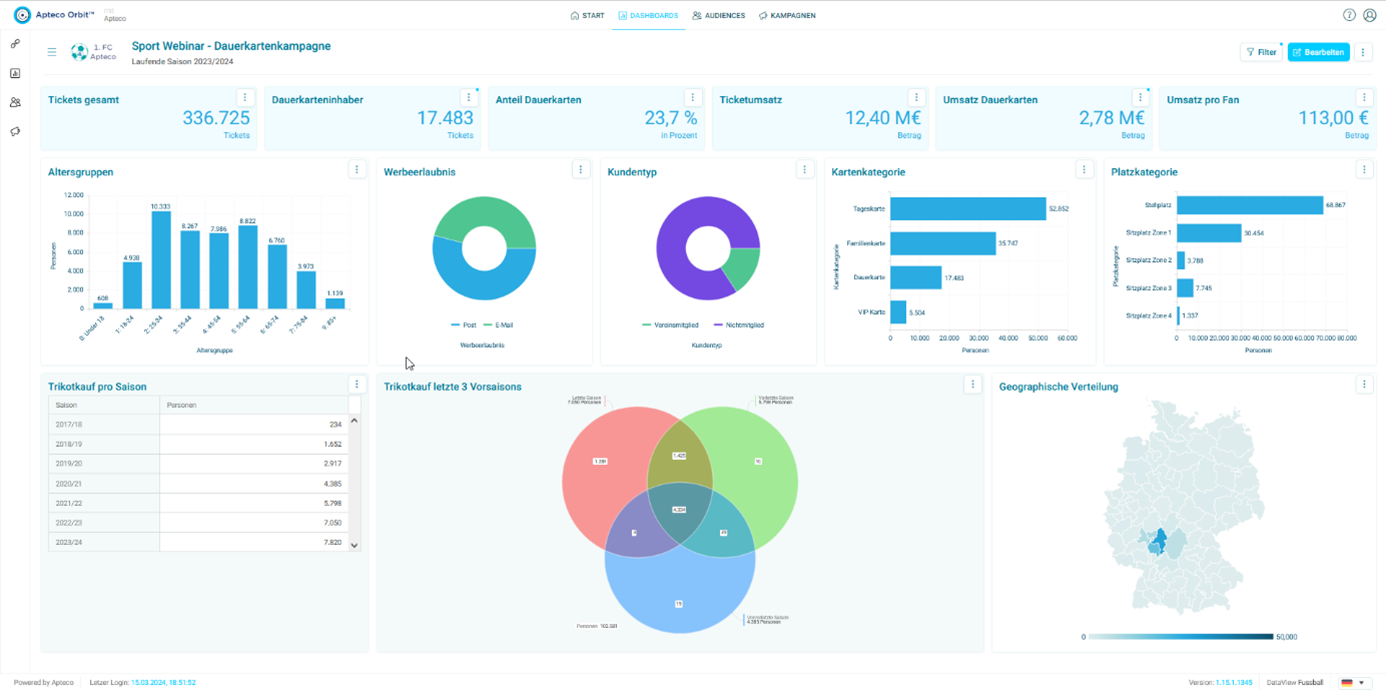Click the dashboards chart icon in left sidebar
The width and height of the screenshot is (1386, 690).
pyautogui.click(x=15, y=73)
